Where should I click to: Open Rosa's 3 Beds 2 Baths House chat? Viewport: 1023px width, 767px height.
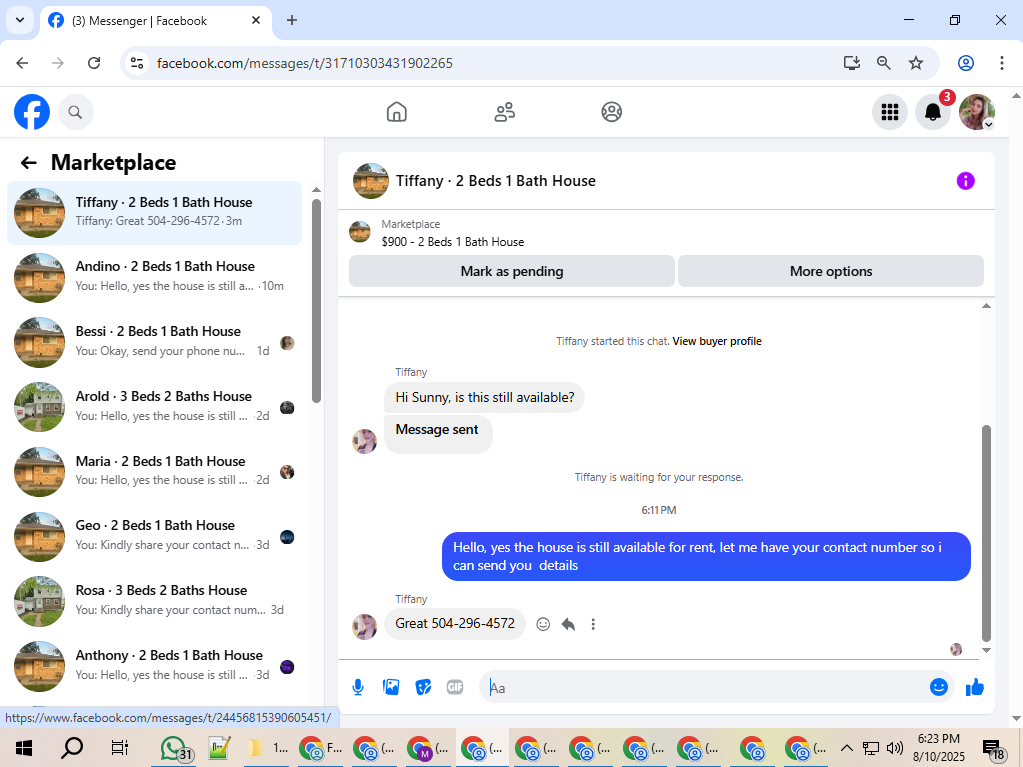[155, 601]
